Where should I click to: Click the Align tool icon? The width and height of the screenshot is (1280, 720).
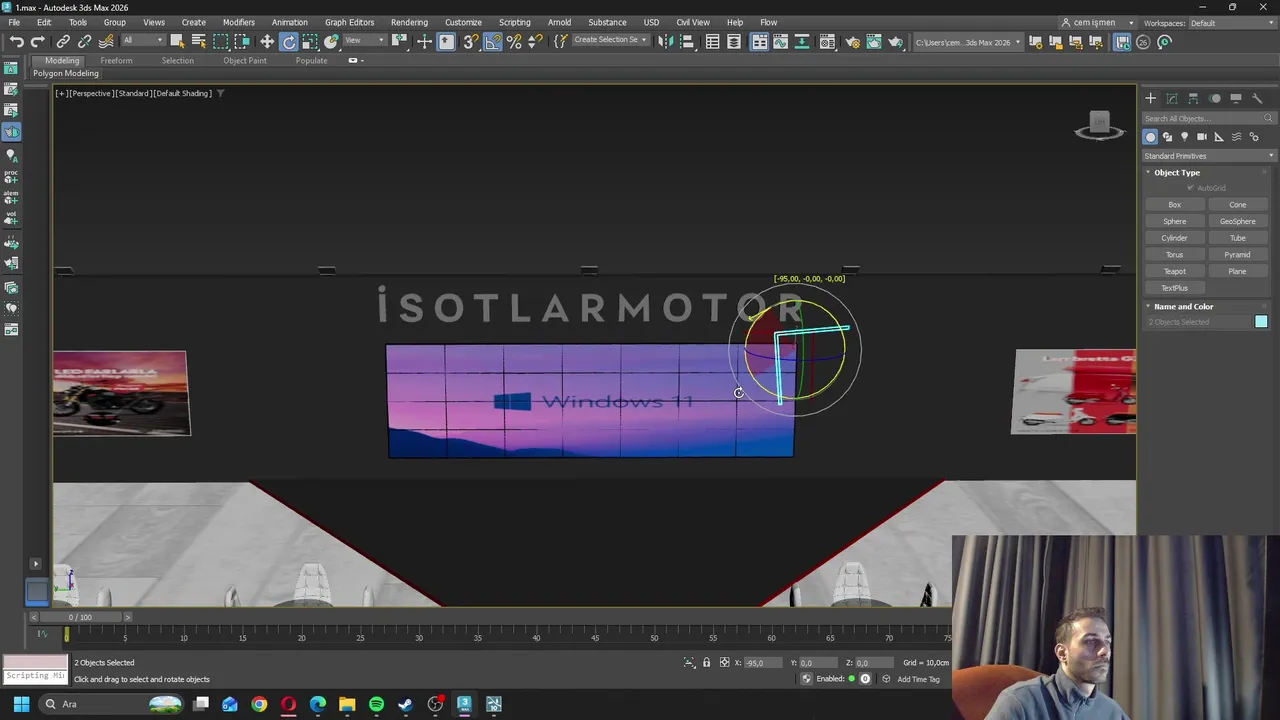pyautogui.click(x=686, y=41)
